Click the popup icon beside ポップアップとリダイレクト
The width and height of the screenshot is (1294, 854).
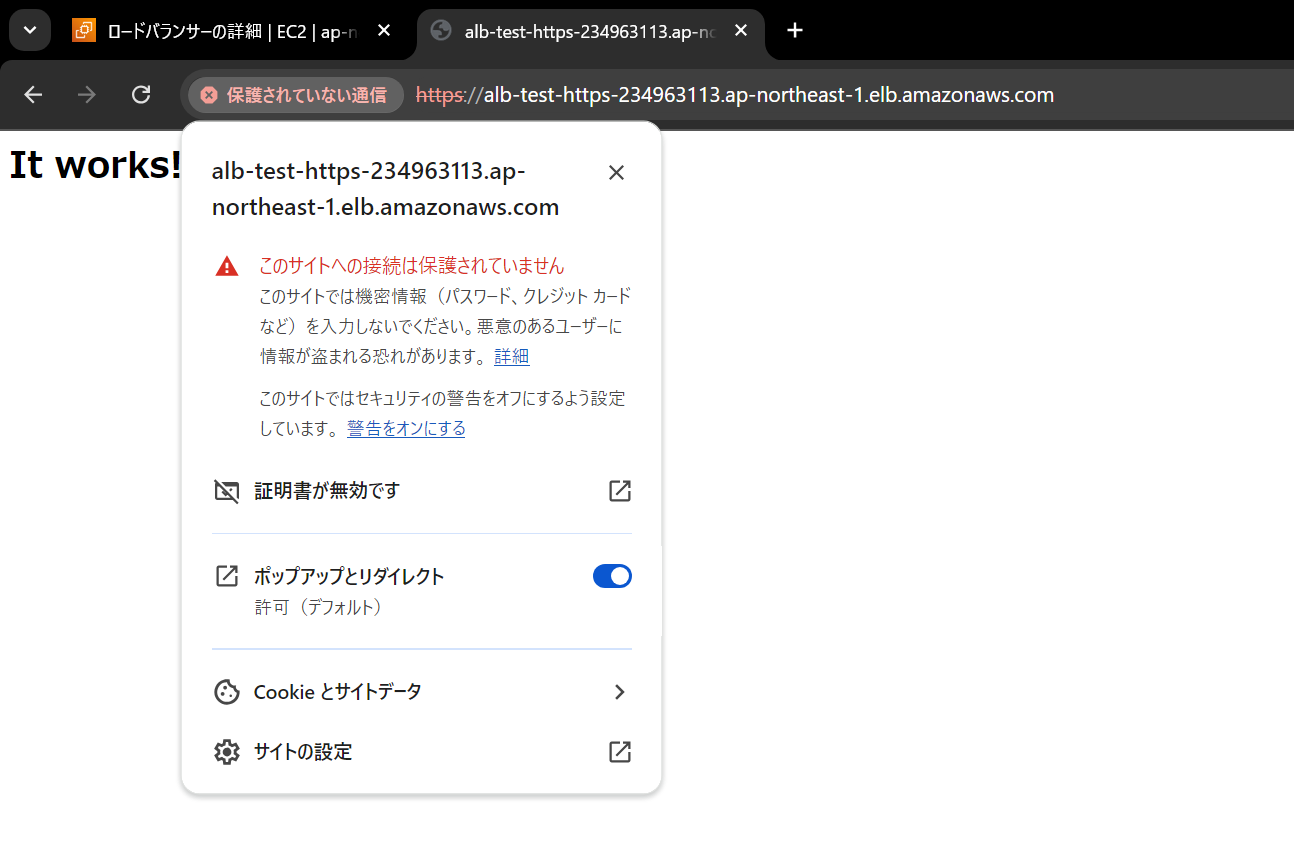coord(227,576)
